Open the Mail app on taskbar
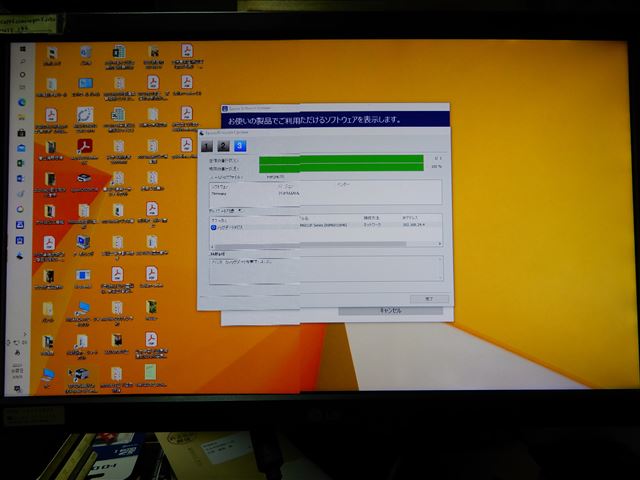The image size is (640, 480). 21,148
